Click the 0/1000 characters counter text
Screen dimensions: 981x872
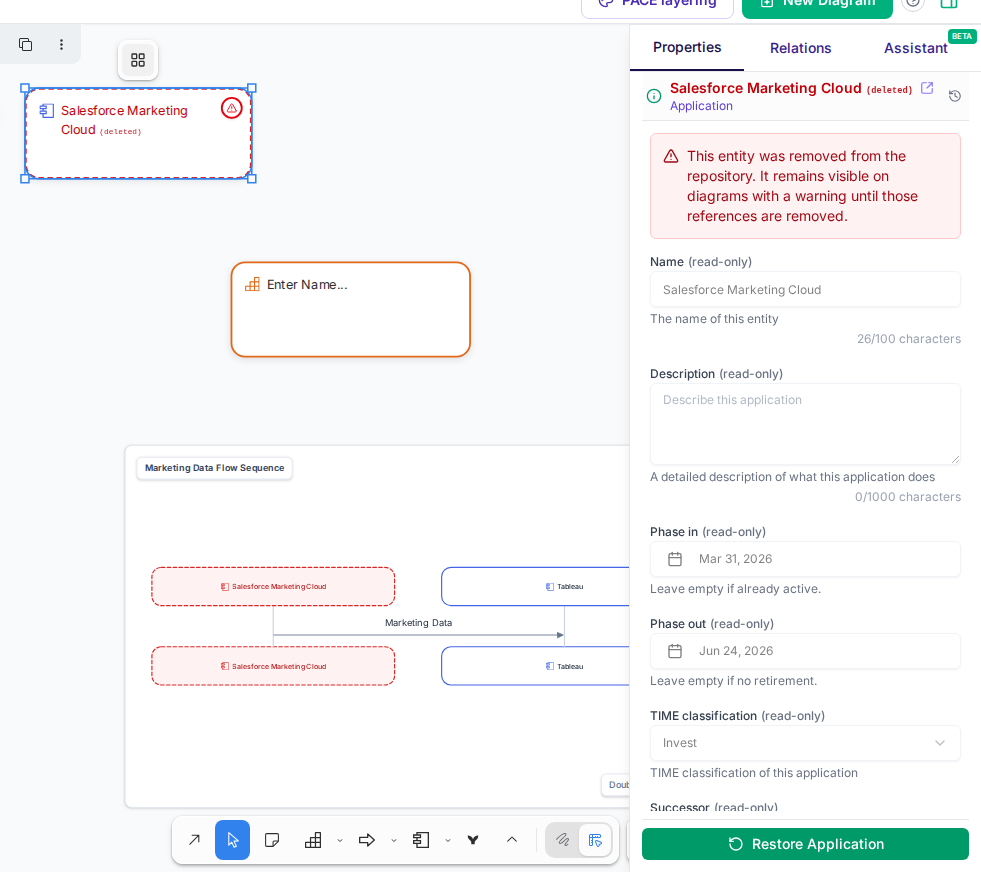(x=908, y=497)
